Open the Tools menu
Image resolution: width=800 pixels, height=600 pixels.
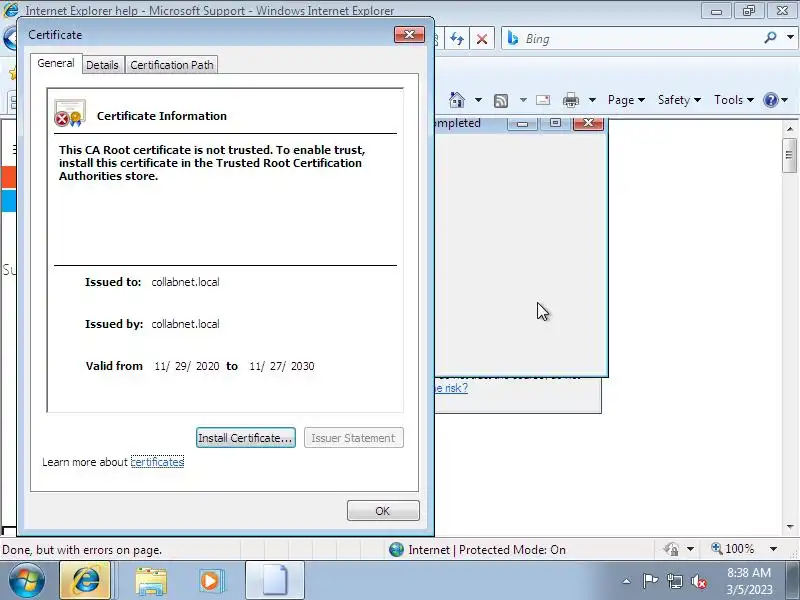tap(734, 100)
